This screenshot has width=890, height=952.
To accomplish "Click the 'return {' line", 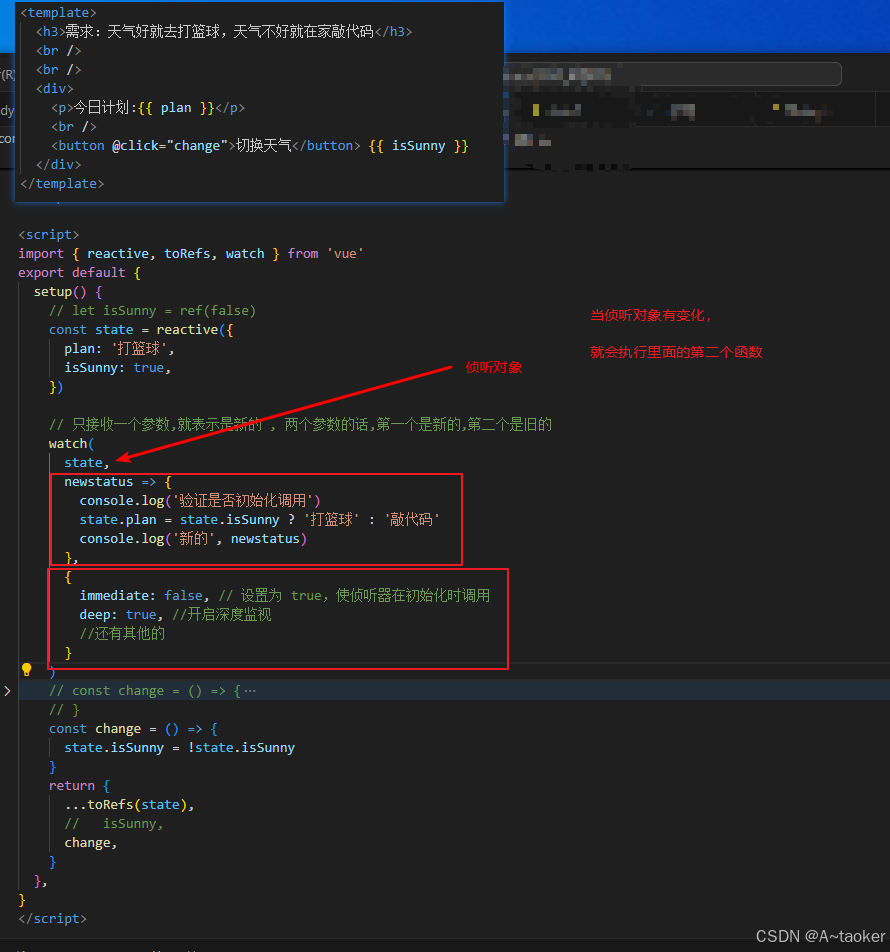I will [80, 786].
